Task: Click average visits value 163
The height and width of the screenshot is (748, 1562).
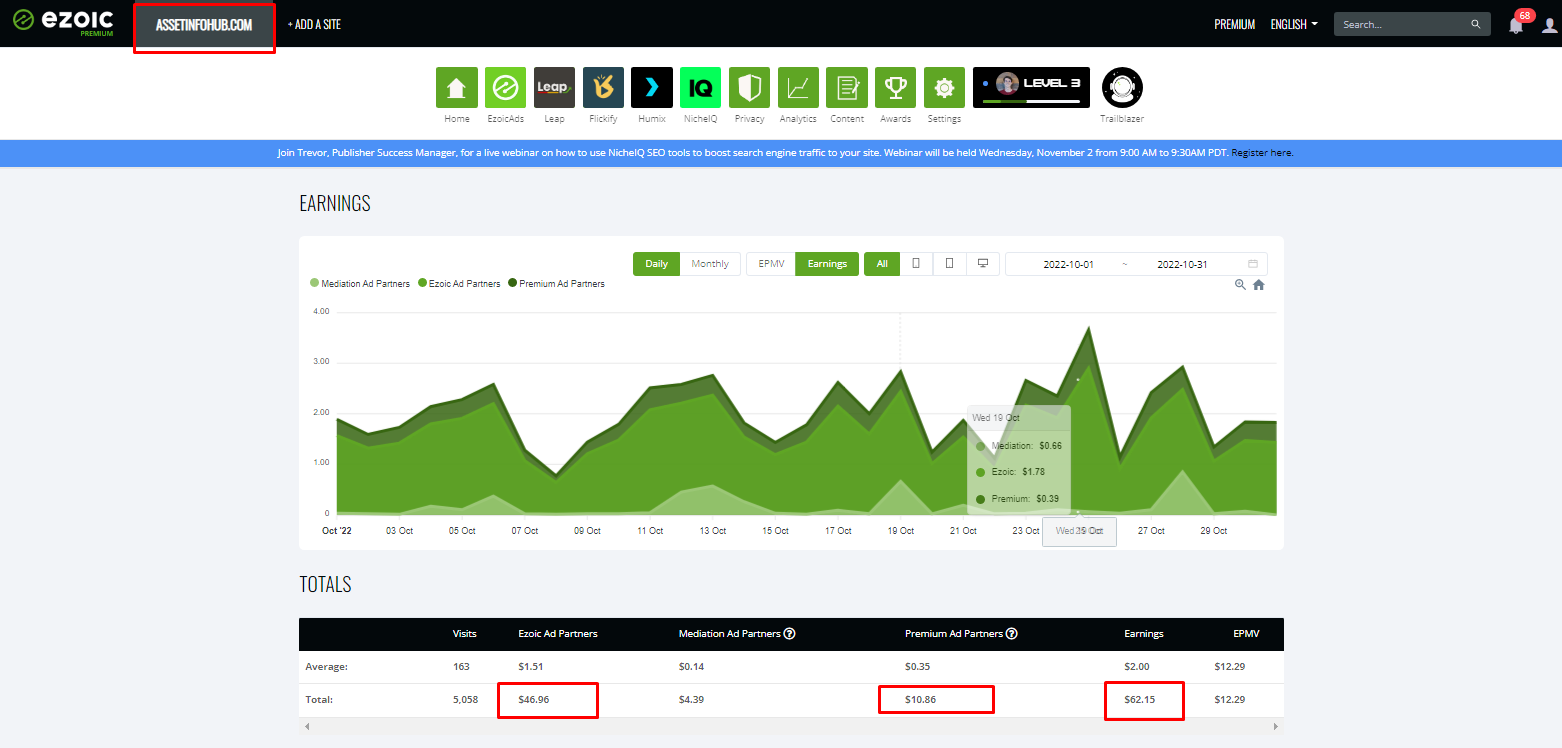Action: (461, 666)
